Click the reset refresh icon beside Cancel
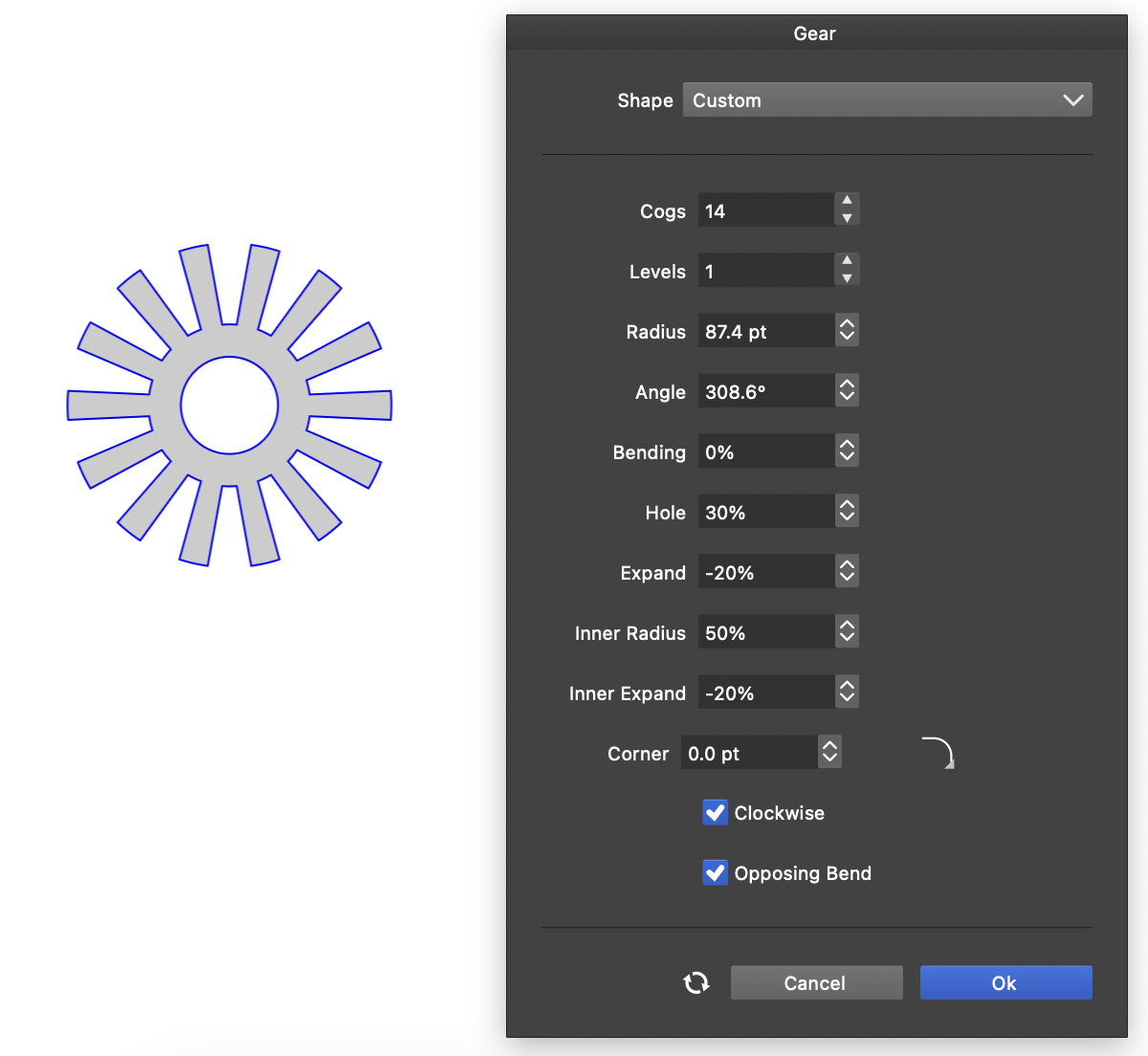Image resolution: width=1148 pixels, height=1056 pixels. pyautogui.click(x=696, y=982)
